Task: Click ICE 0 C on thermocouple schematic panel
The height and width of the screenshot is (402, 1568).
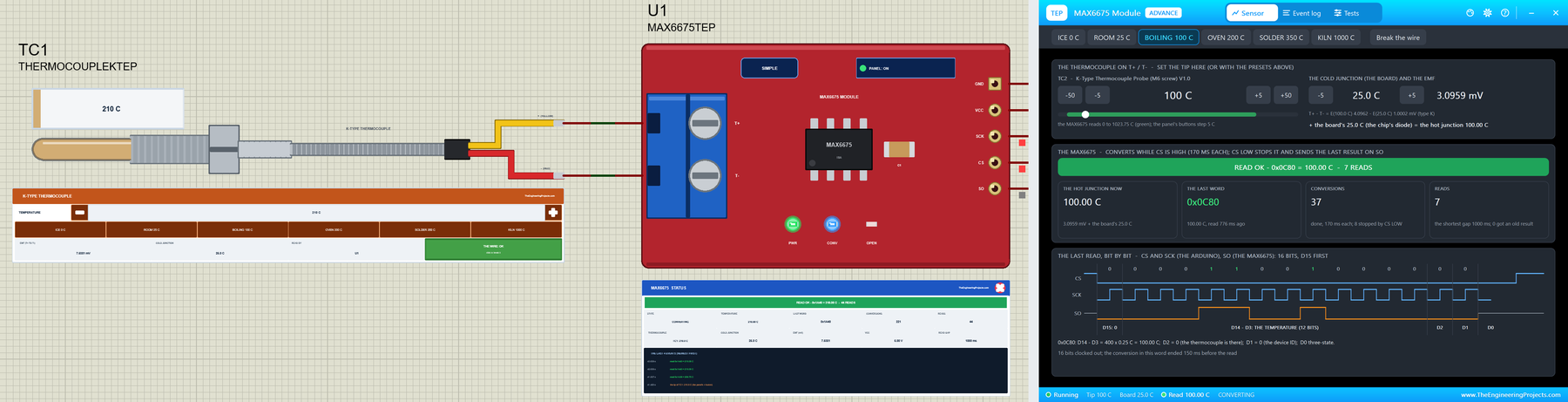Action: pyautogui.click(x=60, y=229)
